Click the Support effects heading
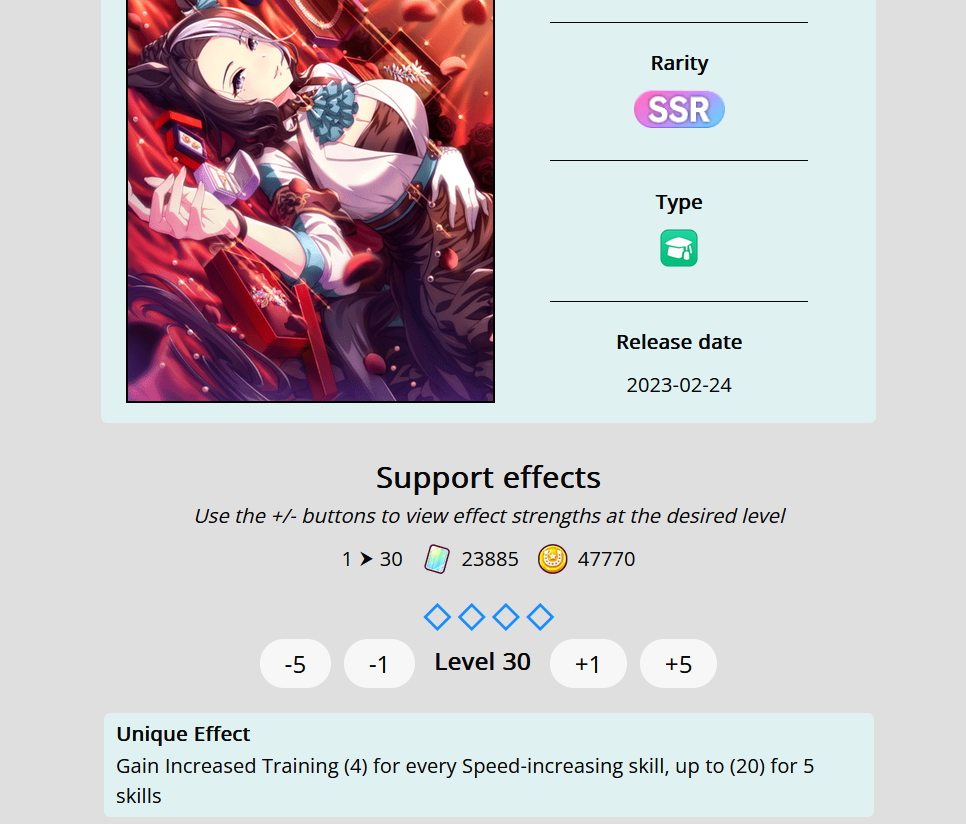The width and height of the screenshot is (966, 824). pyautogui.click(x=489, y=477)
